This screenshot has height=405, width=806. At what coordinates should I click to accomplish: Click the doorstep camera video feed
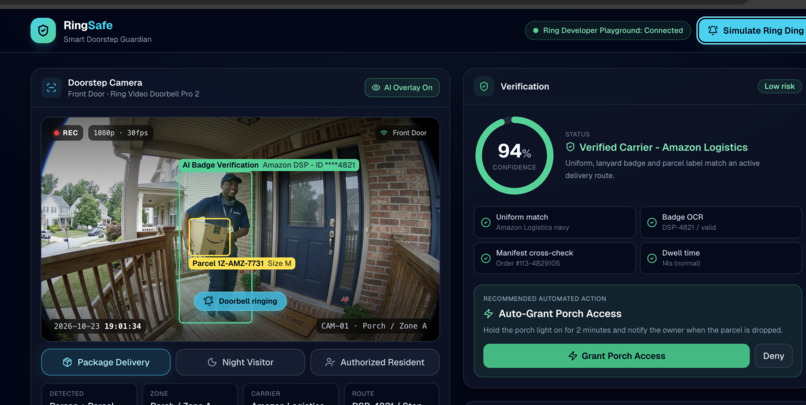click(x=240, y=229)
